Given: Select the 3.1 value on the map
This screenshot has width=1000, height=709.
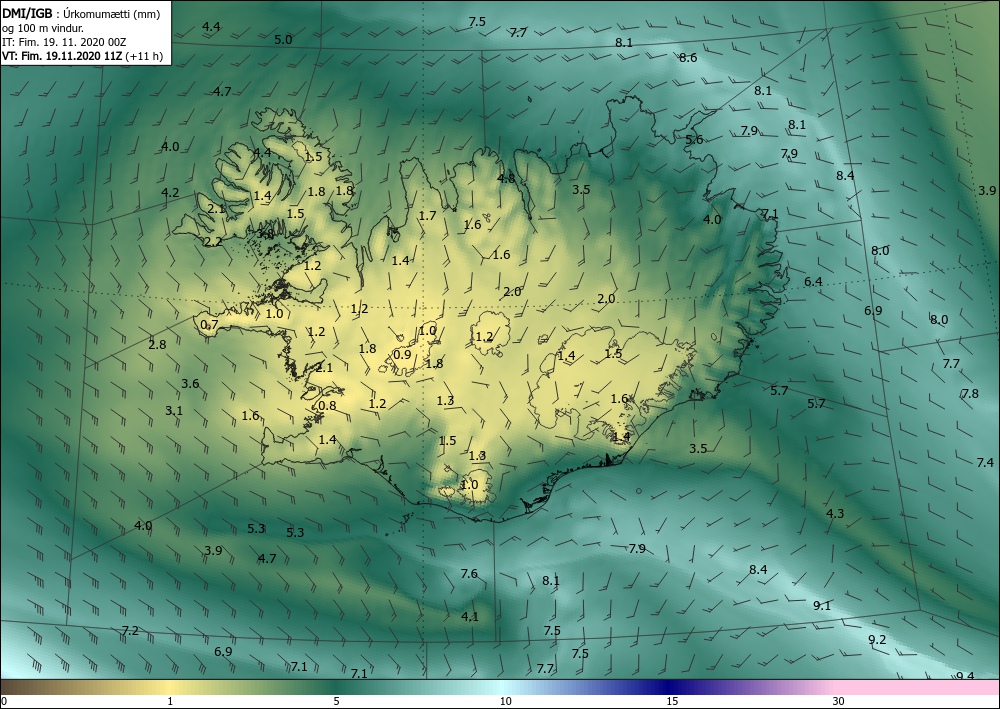Looking at the screenshot, I should (x=174, y=411).
